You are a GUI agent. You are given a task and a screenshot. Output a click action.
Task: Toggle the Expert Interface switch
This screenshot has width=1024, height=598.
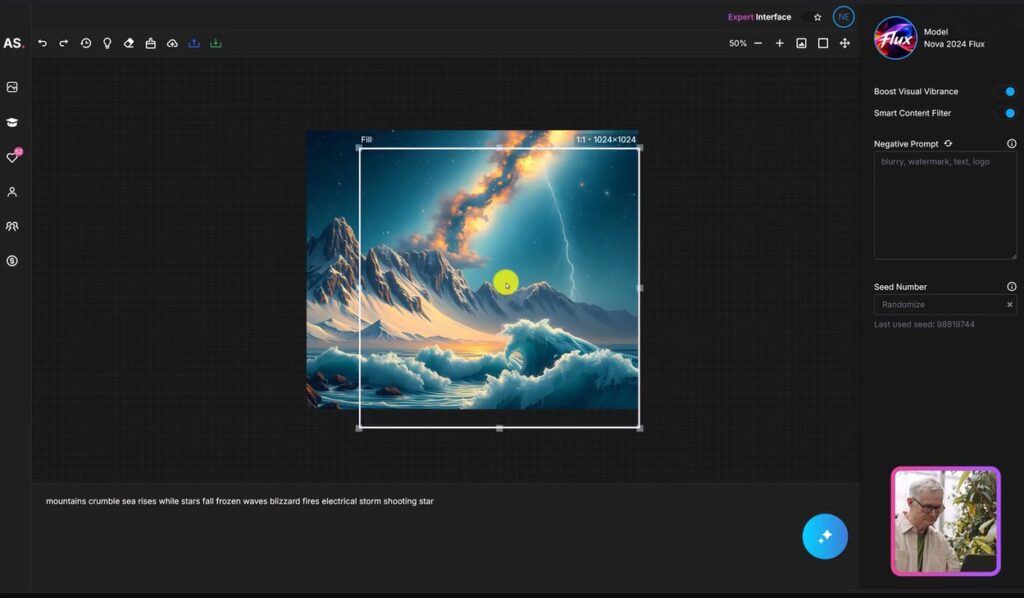tap(806, 17)
